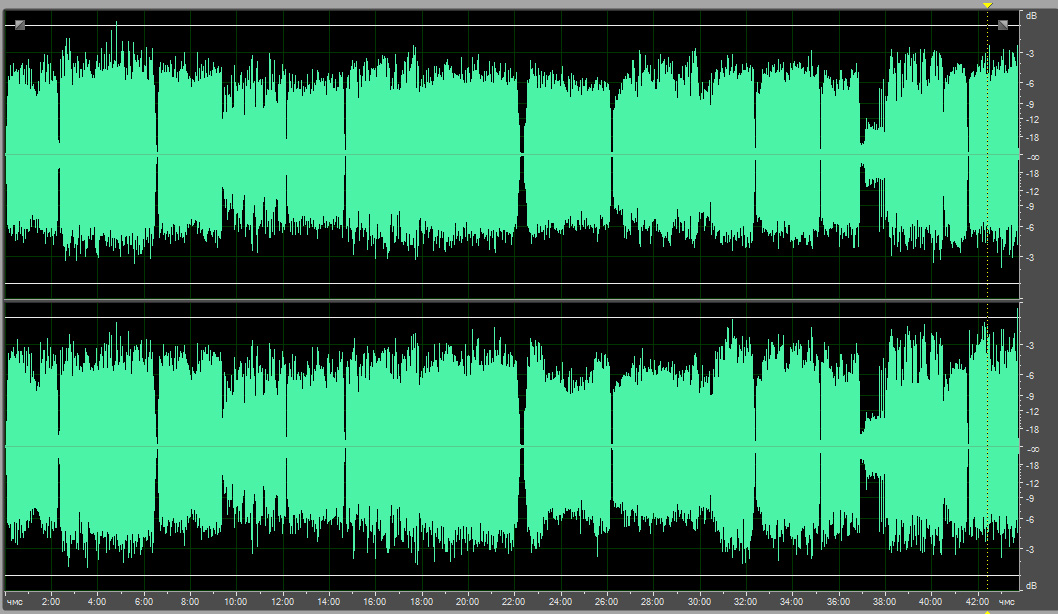
Task: Click the yellow playhead cursor marker
Action: tap(987, 6)
